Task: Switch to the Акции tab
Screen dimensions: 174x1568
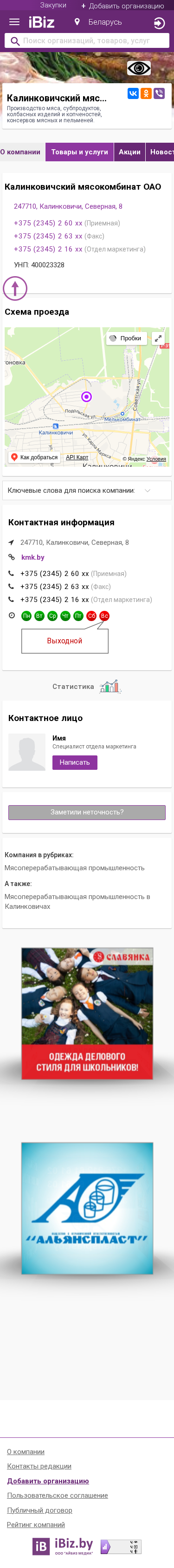Action: (x=129, y=152)
